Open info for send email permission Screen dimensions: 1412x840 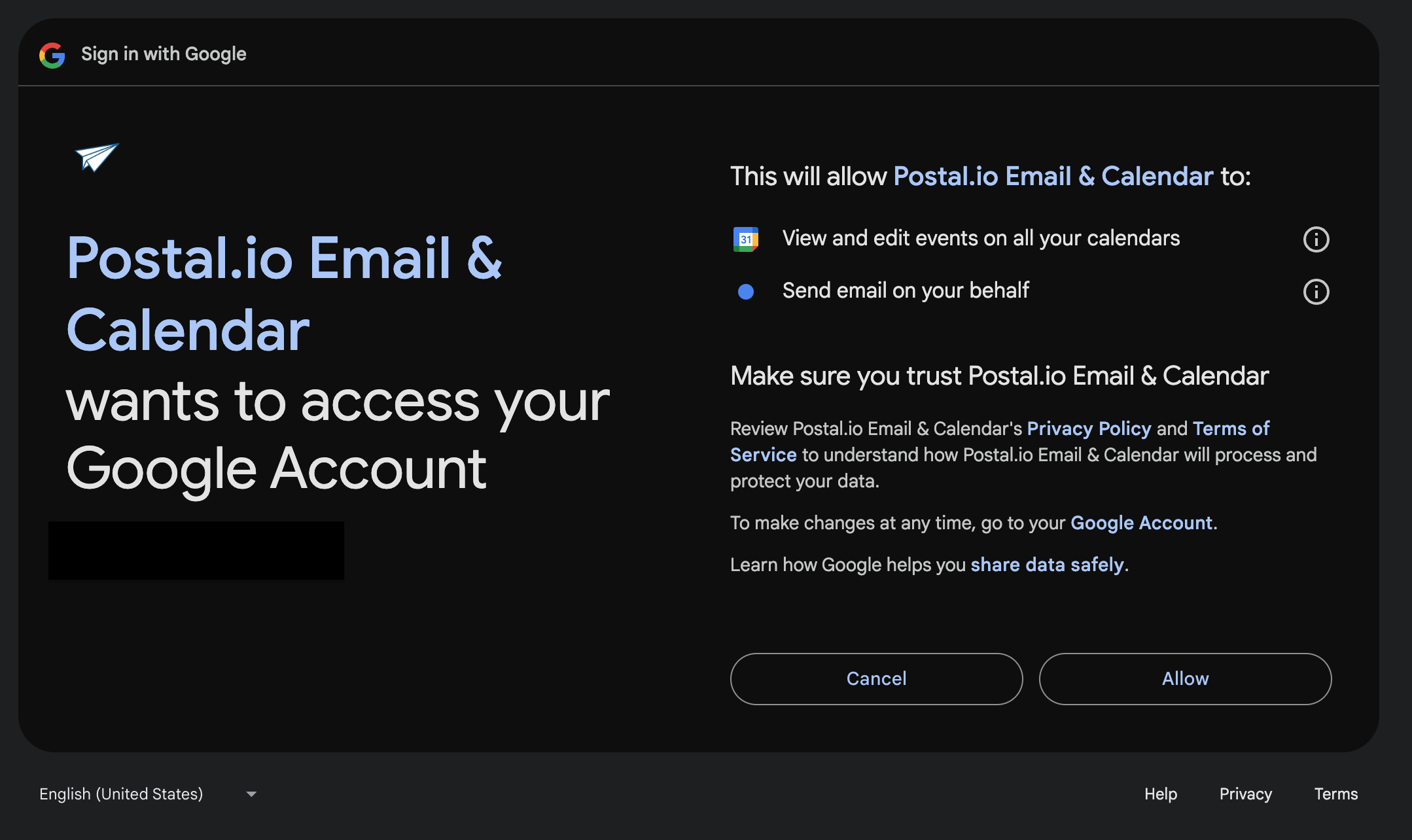[x=1316, y=292]
